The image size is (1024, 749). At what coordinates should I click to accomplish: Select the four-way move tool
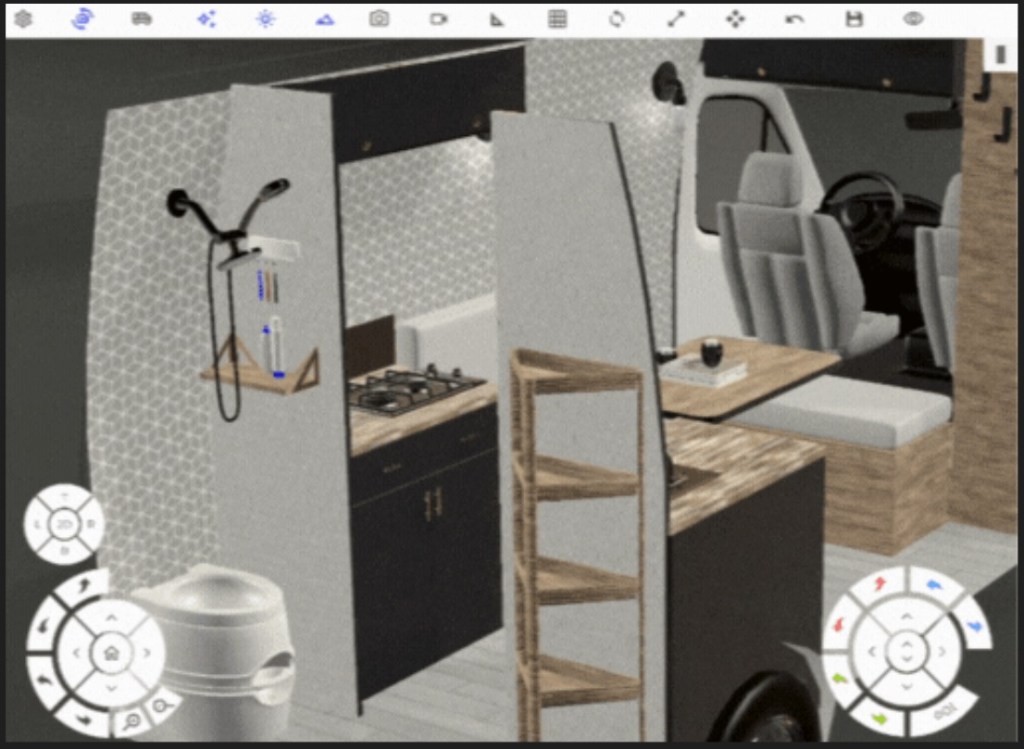click(735, 19)
